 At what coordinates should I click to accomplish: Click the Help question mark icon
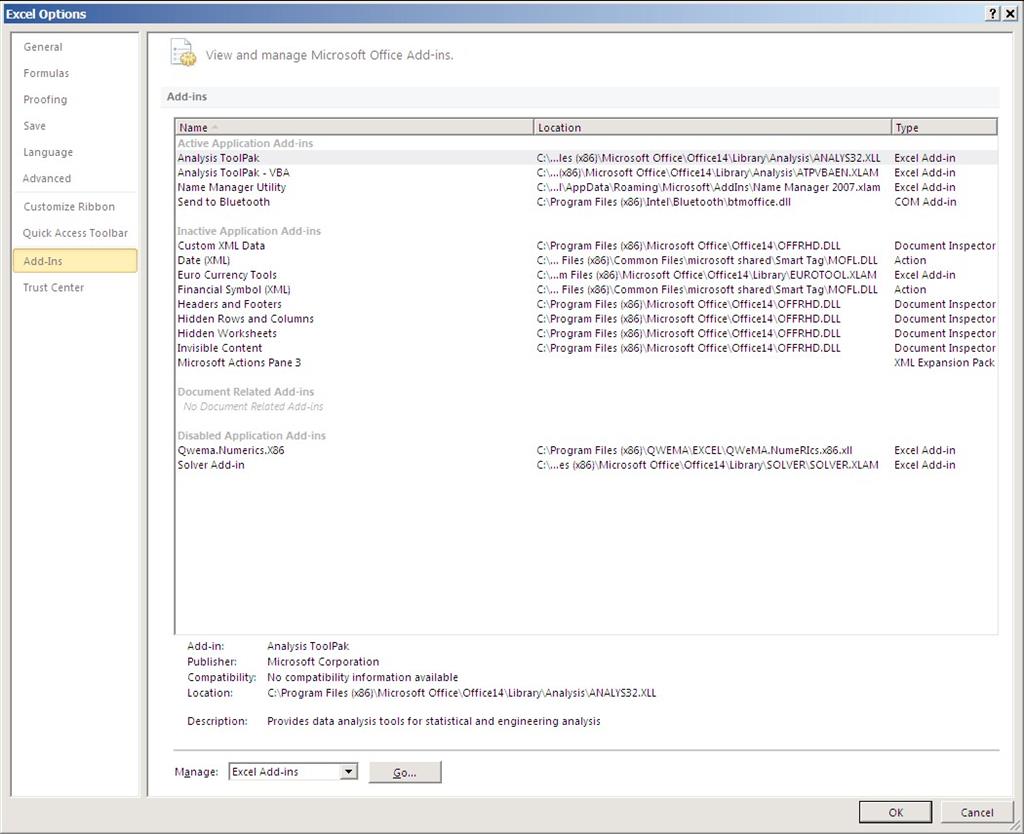pyautogui.click(x=993, y=14)
